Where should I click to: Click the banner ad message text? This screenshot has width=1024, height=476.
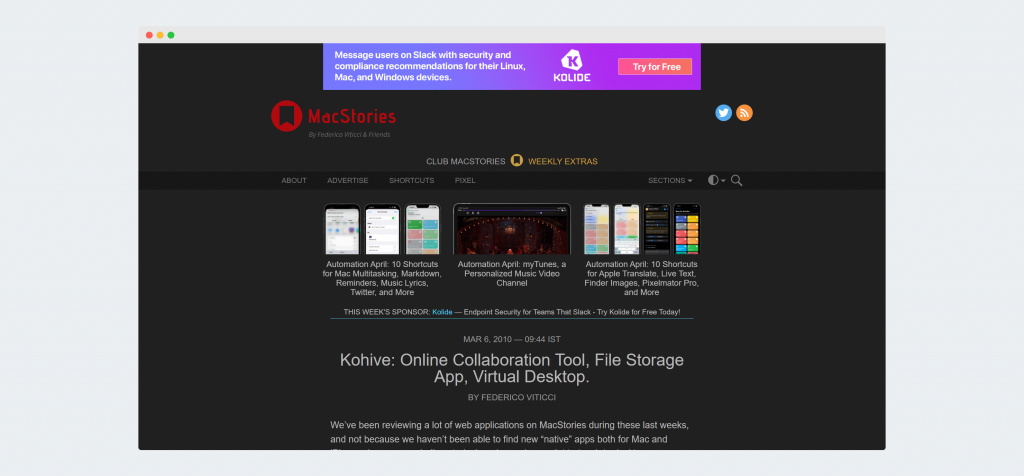pyautogui.click(x=432, y=66)
